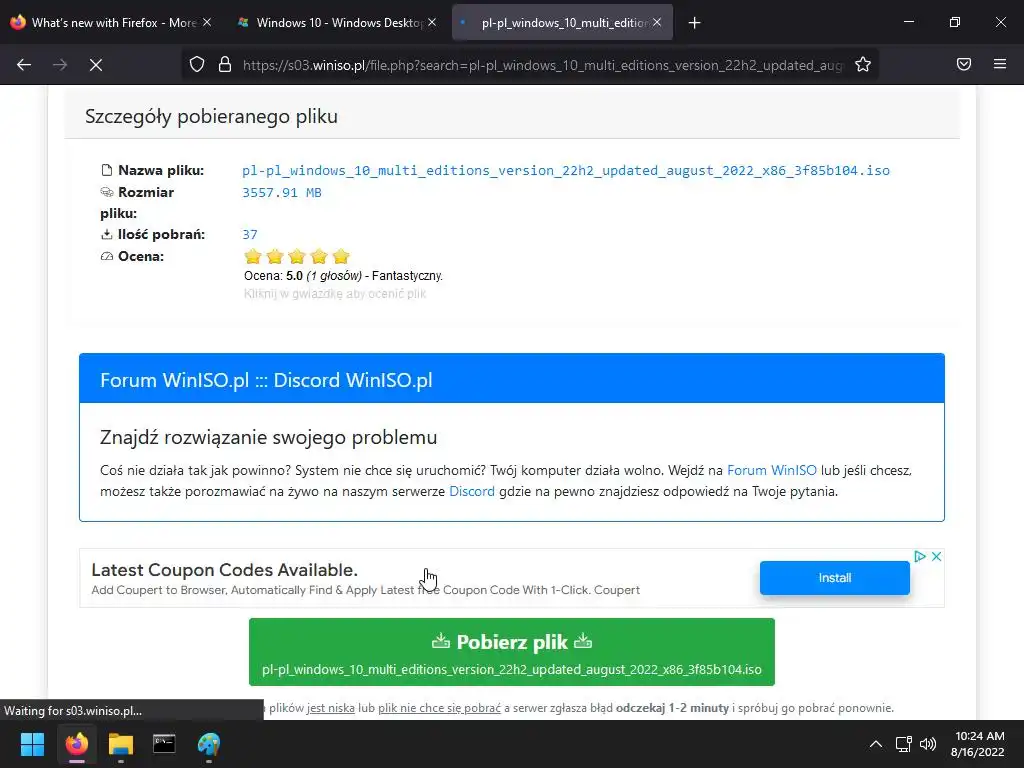1024x768 pixels.
Task: Click the 'jest niska' link
Action: 330,708
